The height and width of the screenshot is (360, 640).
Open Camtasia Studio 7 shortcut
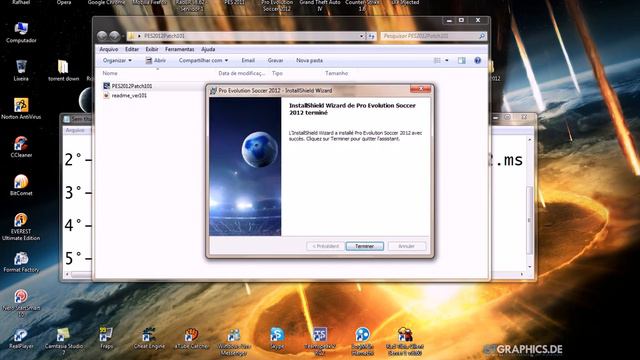(x=63, y=341)
